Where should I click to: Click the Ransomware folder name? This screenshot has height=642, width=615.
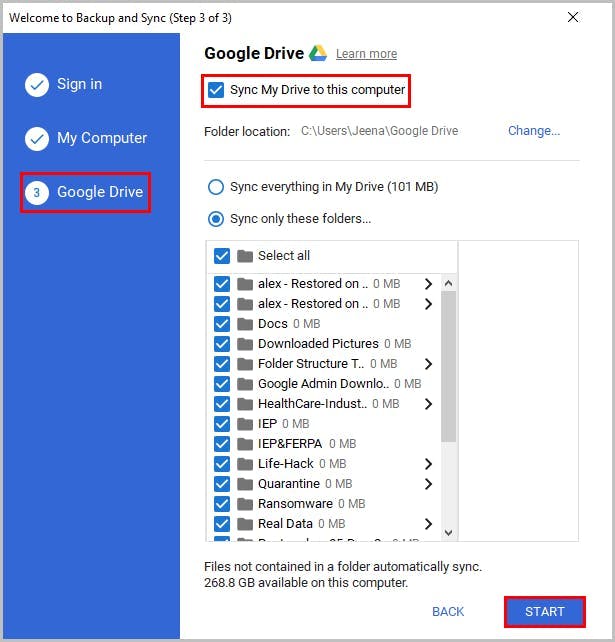click(x=295, y=504)
